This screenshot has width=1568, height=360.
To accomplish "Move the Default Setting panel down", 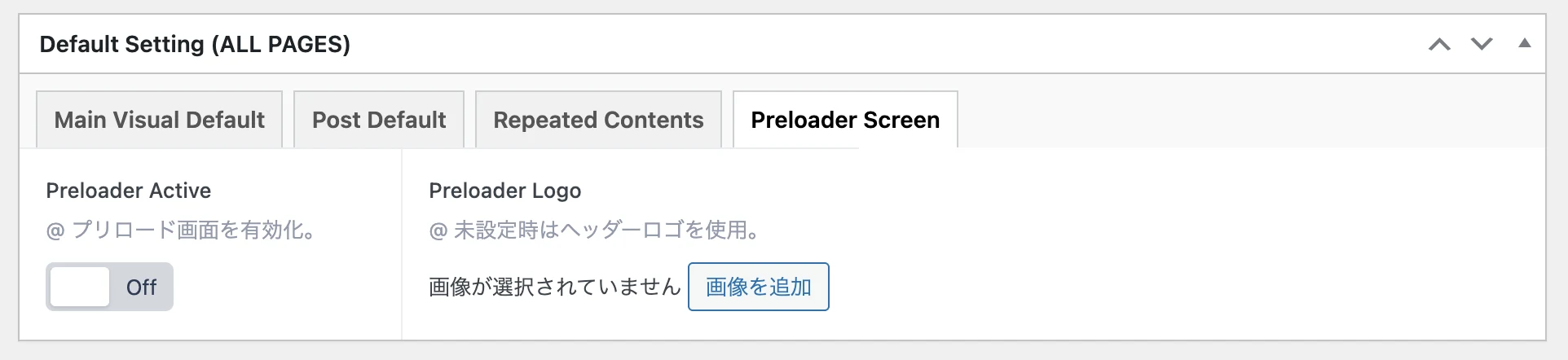I will click(1482, 45).
